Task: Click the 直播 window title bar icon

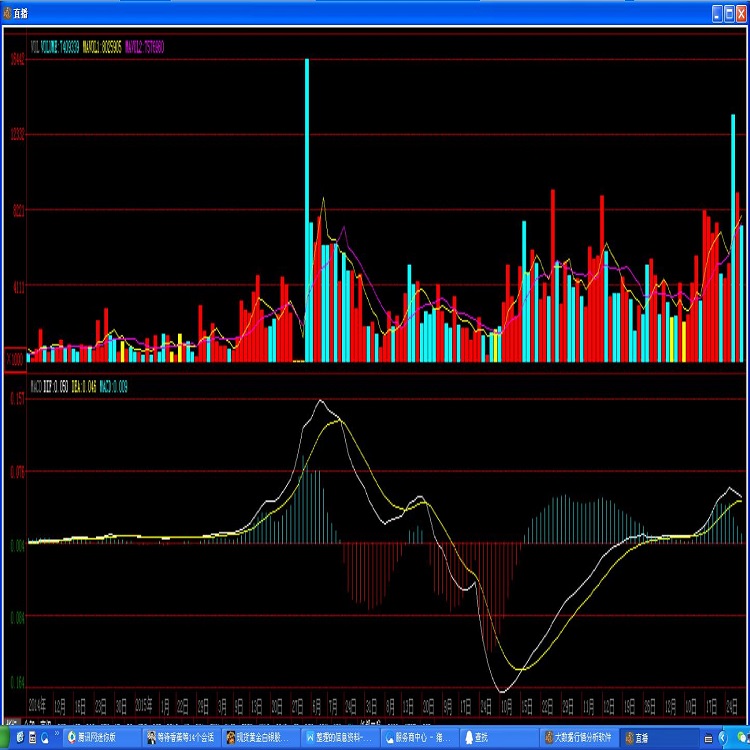Action: (x=8, y=13)
